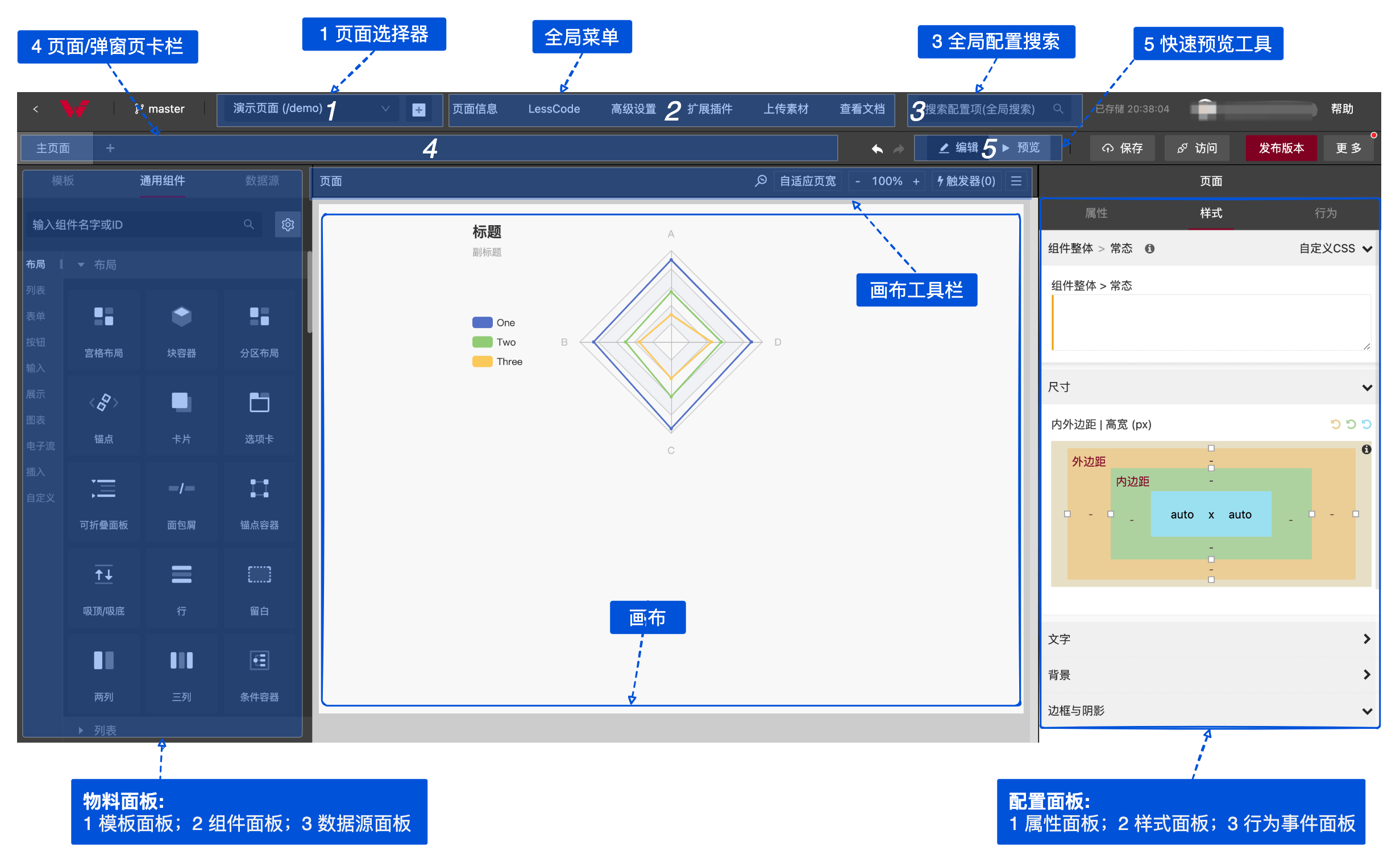Click canvas toolbar search magnifier icon

(x=761, y=181)
